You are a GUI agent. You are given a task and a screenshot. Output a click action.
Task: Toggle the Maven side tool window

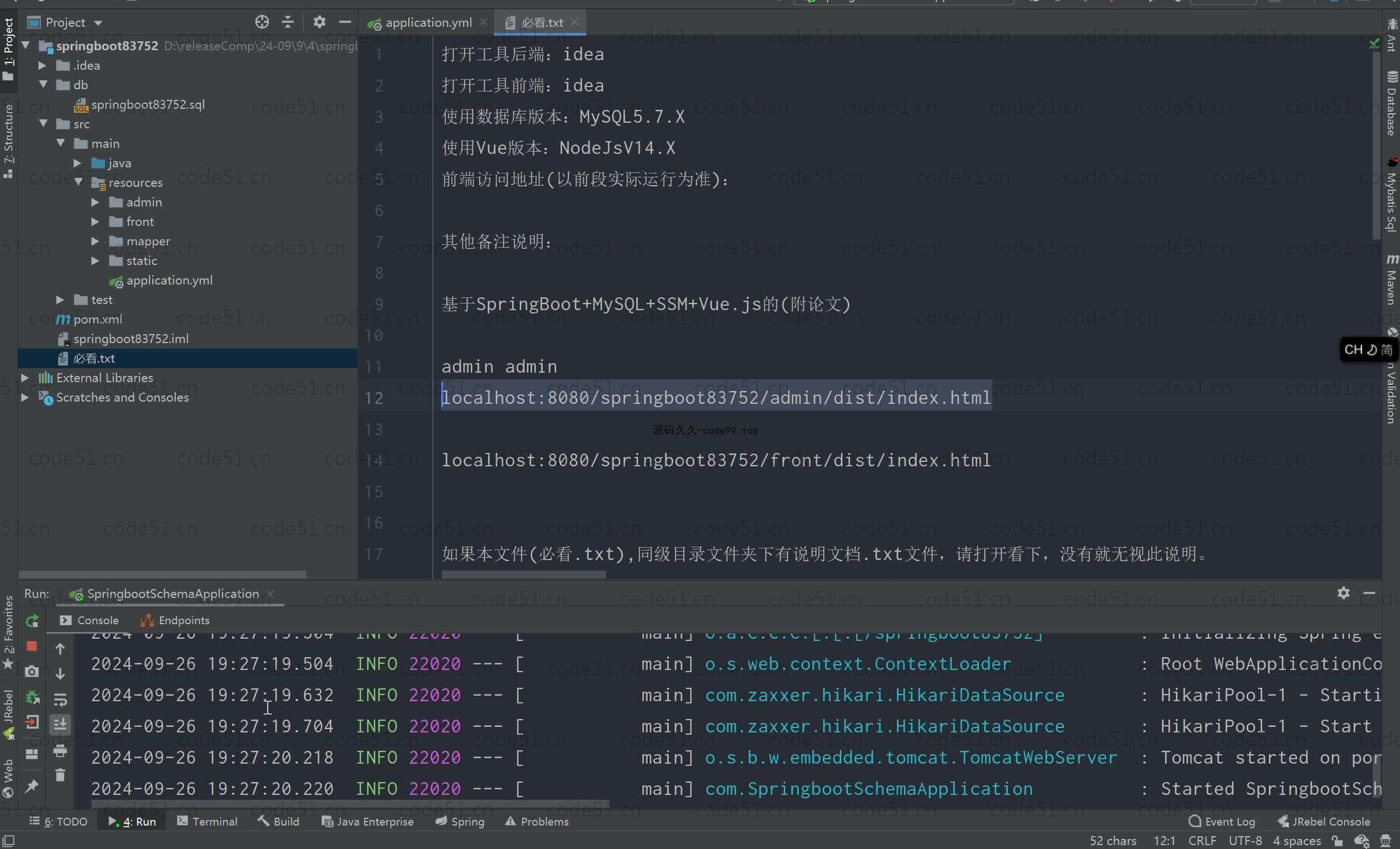point(1391,280)
